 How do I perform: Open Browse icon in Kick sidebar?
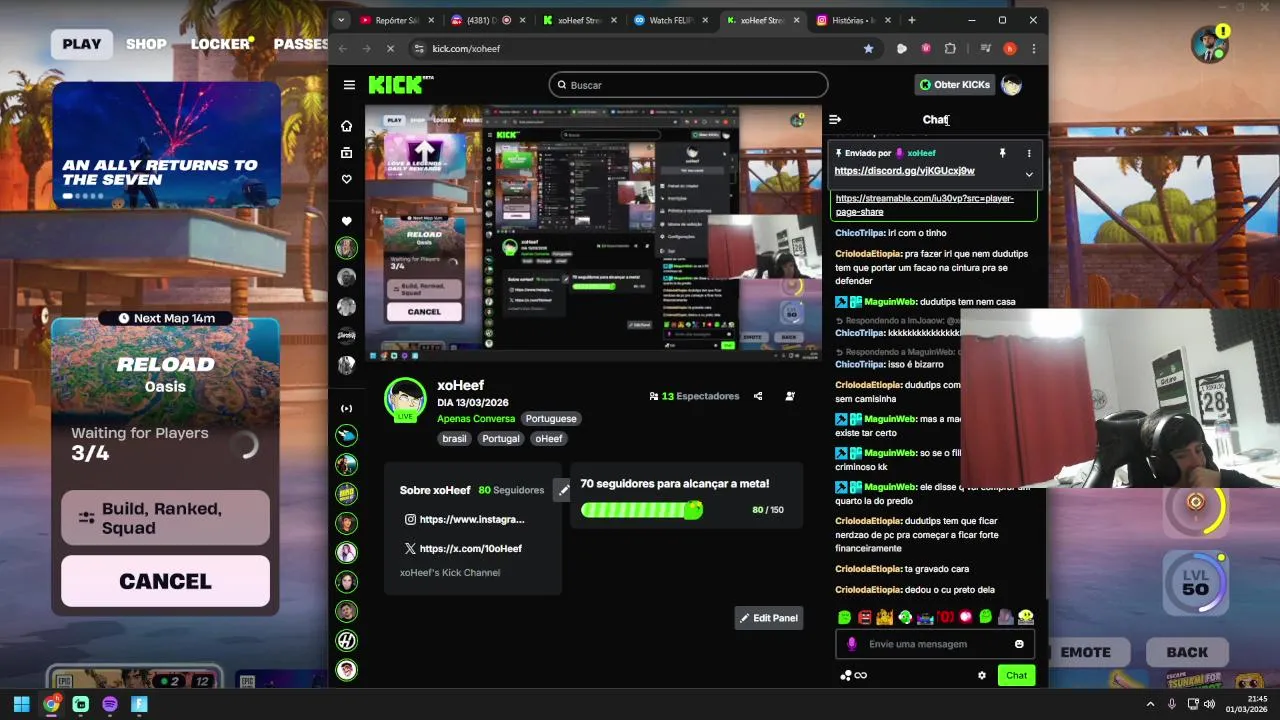click(346, 153)
